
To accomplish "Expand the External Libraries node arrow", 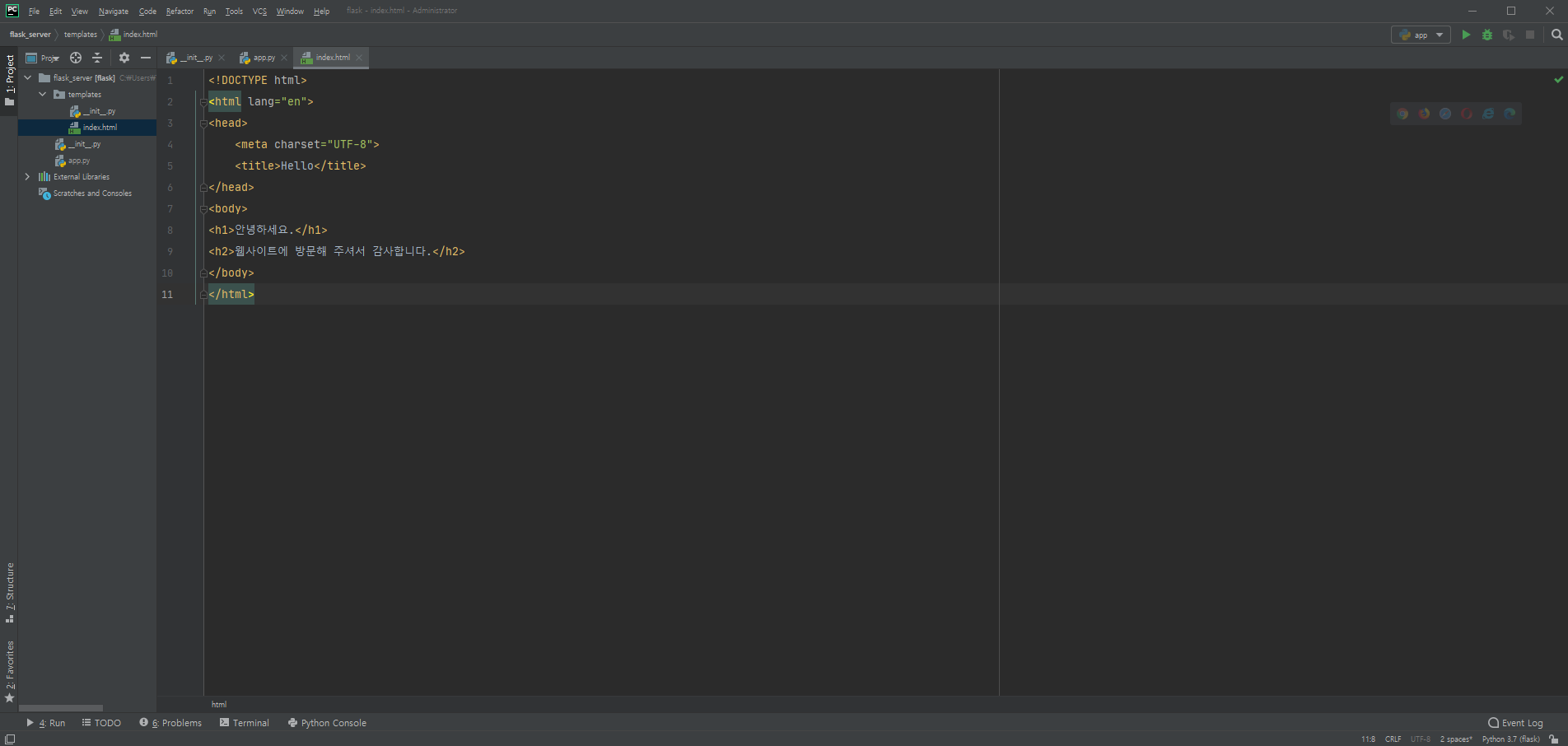I will click(x=28, y=177).
